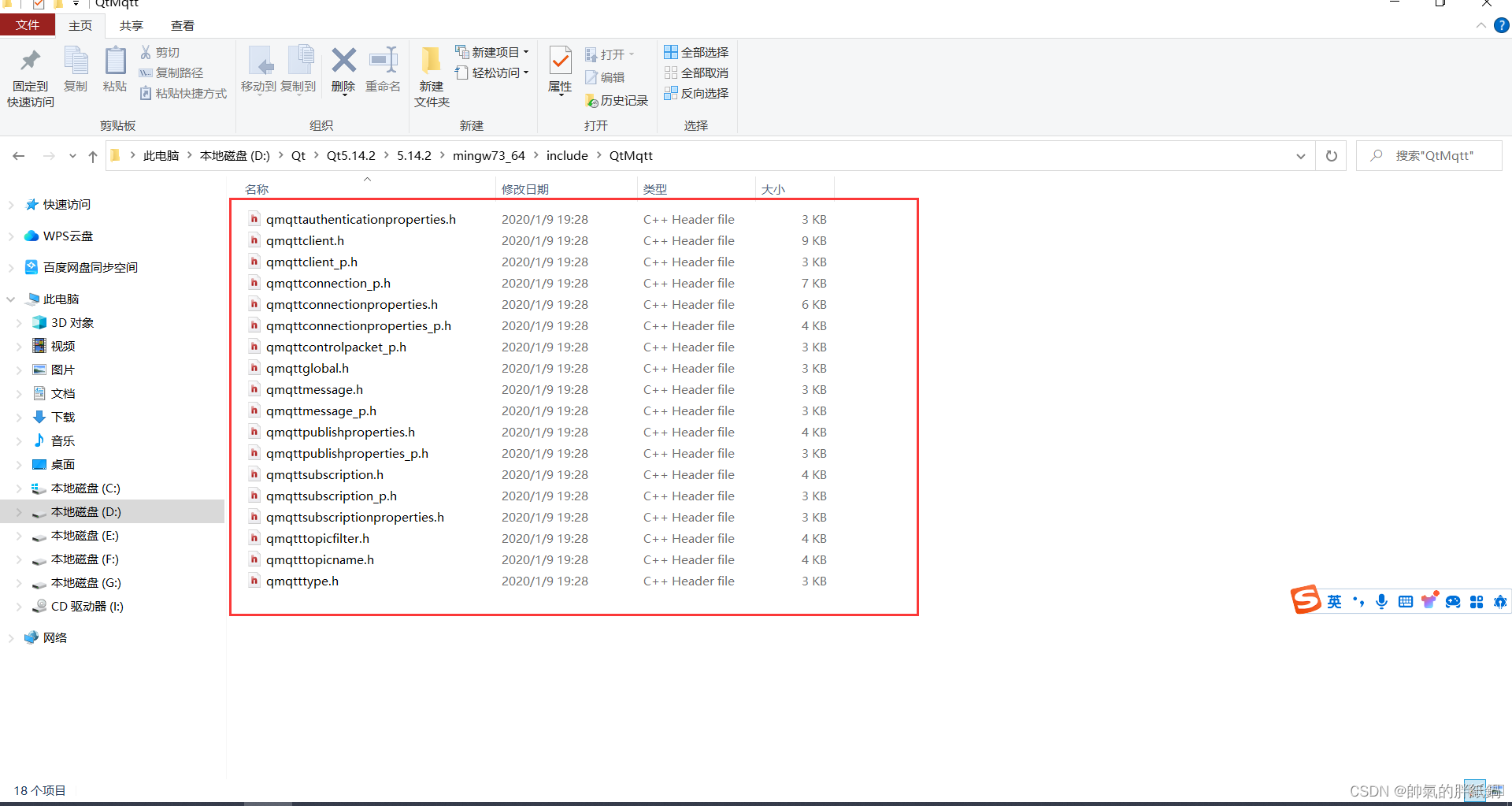Select Local Disk (C:) in tree
The width and height of the screenshot is (1512, 806).
85,488
